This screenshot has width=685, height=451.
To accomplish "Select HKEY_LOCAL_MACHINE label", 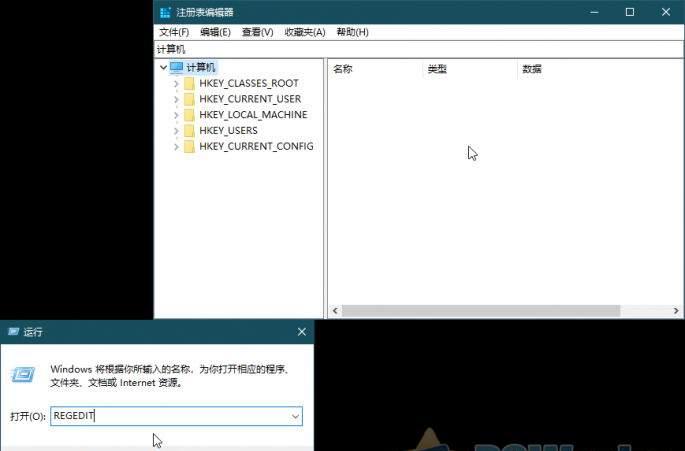I will (253, 114).
